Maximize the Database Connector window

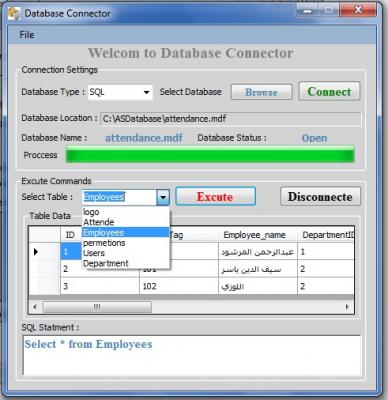329,10
